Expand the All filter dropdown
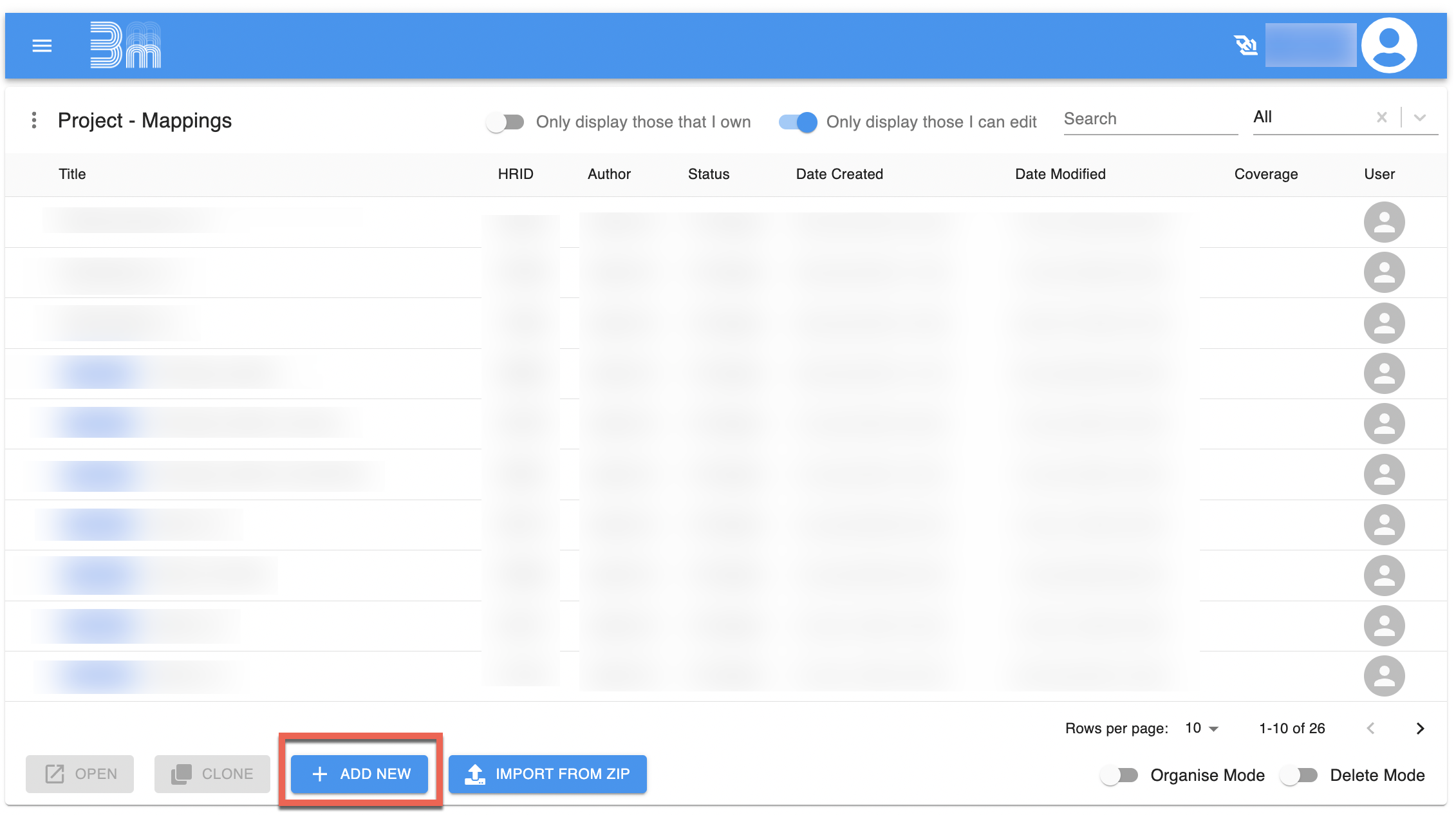Screen dimensions: 1456x815 coord(1420,117)
